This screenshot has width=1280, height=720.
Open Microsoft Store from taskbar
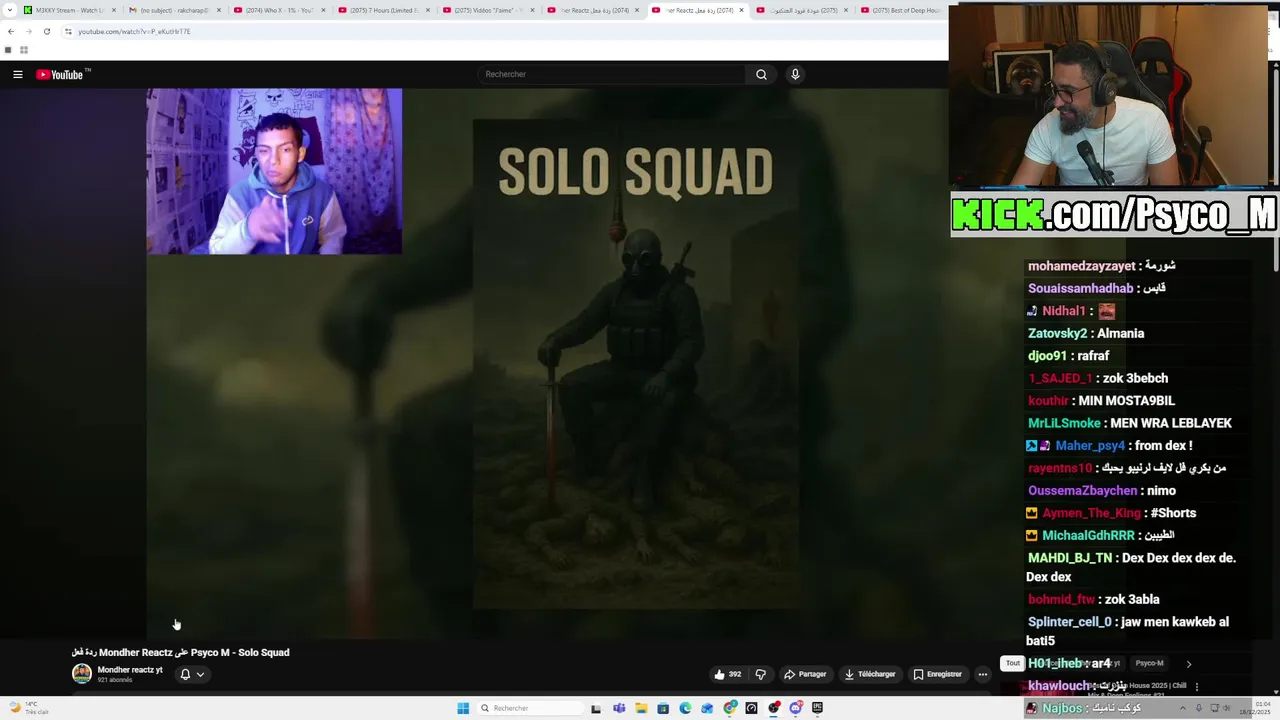click(x=663, y=708)
